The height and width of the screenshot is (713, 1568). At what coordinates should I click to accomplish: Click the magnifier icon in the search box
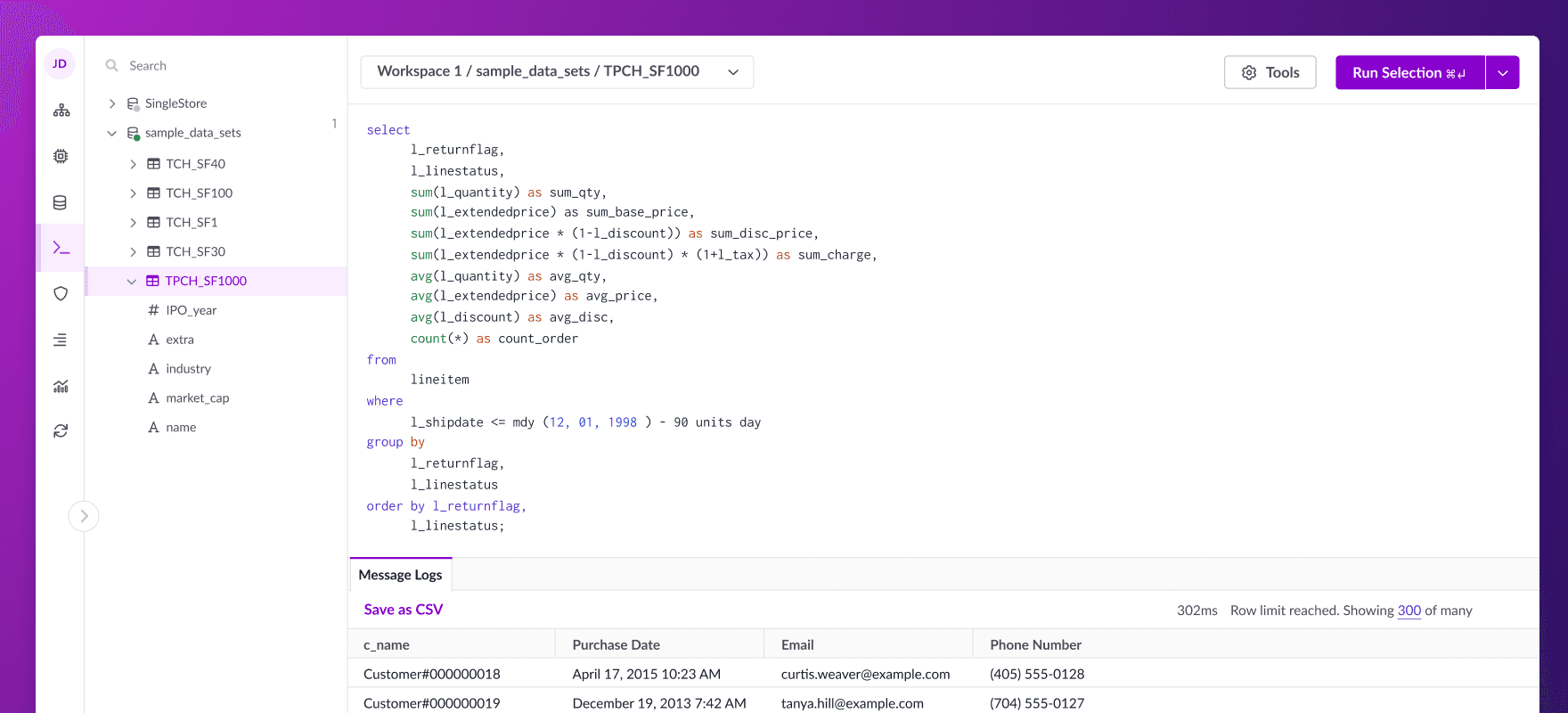click(x=112, y=66)
